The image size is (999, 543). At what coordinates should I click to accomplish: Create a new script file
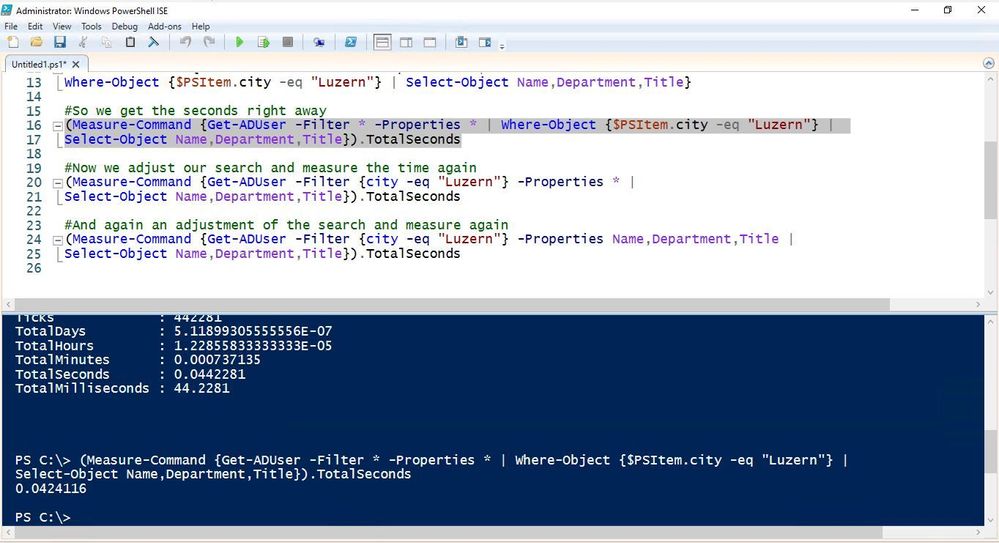click(x=13, y=43)
